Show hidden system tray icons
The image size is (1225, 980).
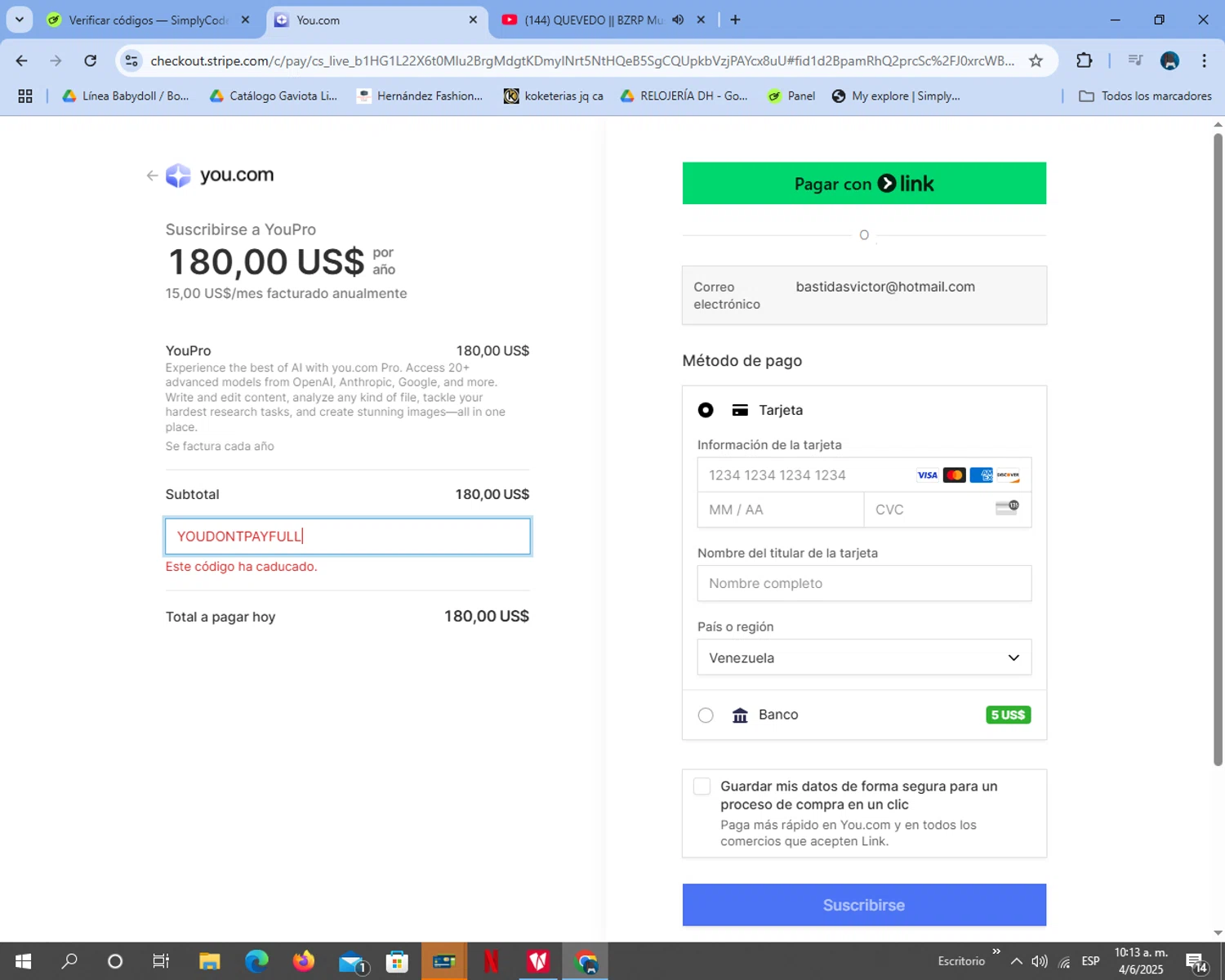click(1017, 961)
